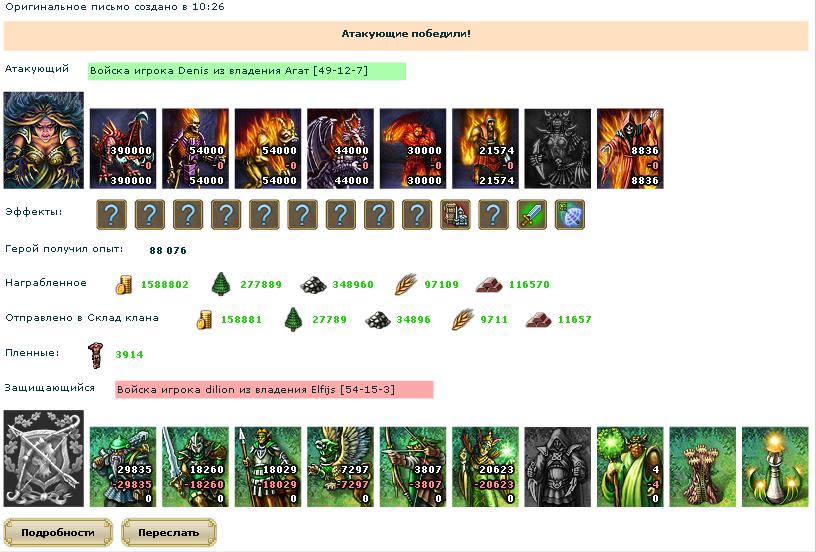Click the buildings effect icon
Image resolution: width=816 pixels, height=552 pixels.
pyautogui.click(x=455, y=214)
